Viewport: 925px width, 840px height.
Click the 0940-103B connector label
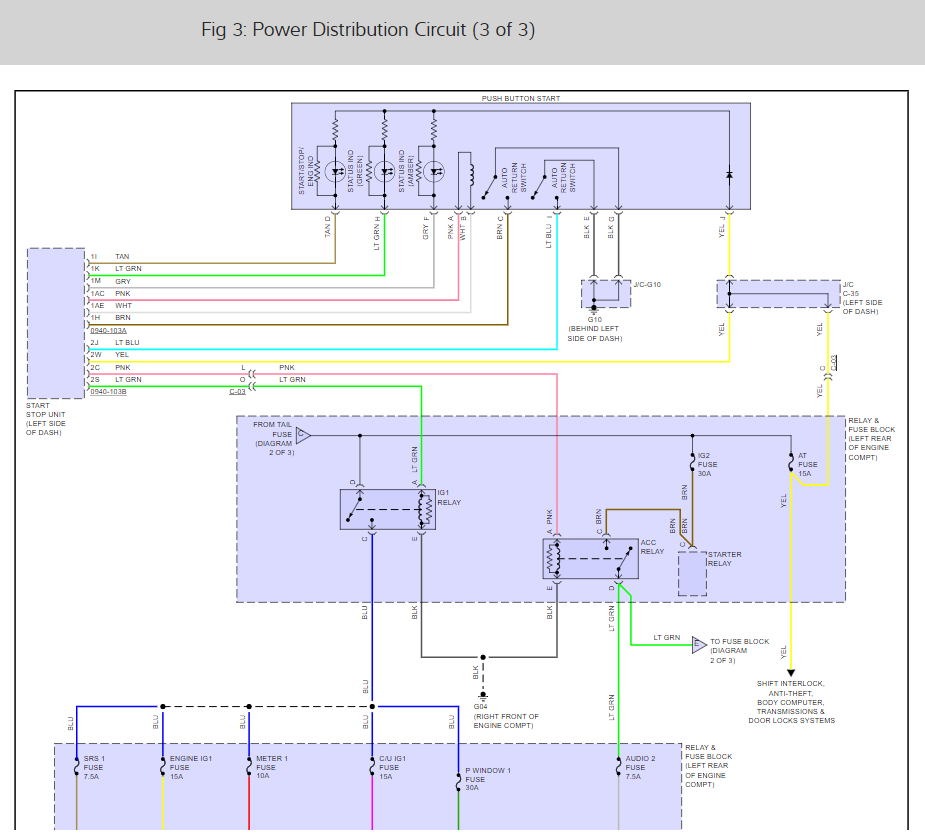[109, 392]
